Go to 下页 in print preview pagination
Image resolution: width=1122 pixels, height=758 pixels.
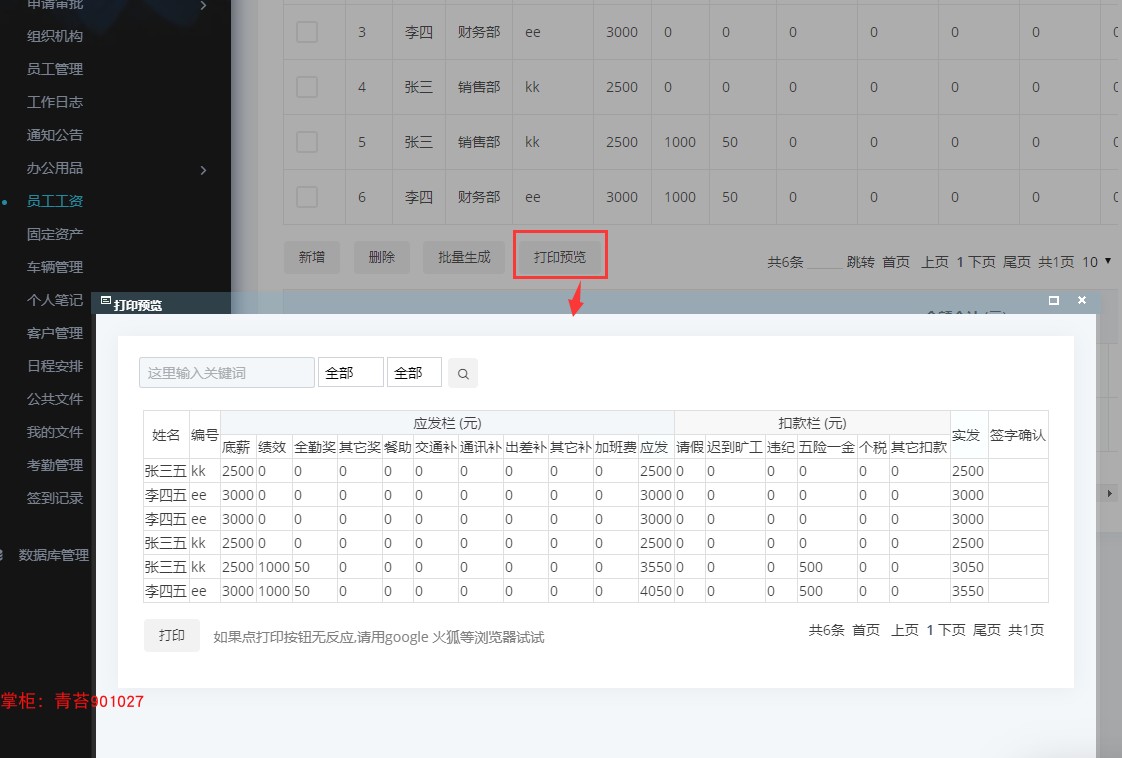pyautogui.click(x=951, y=630)
